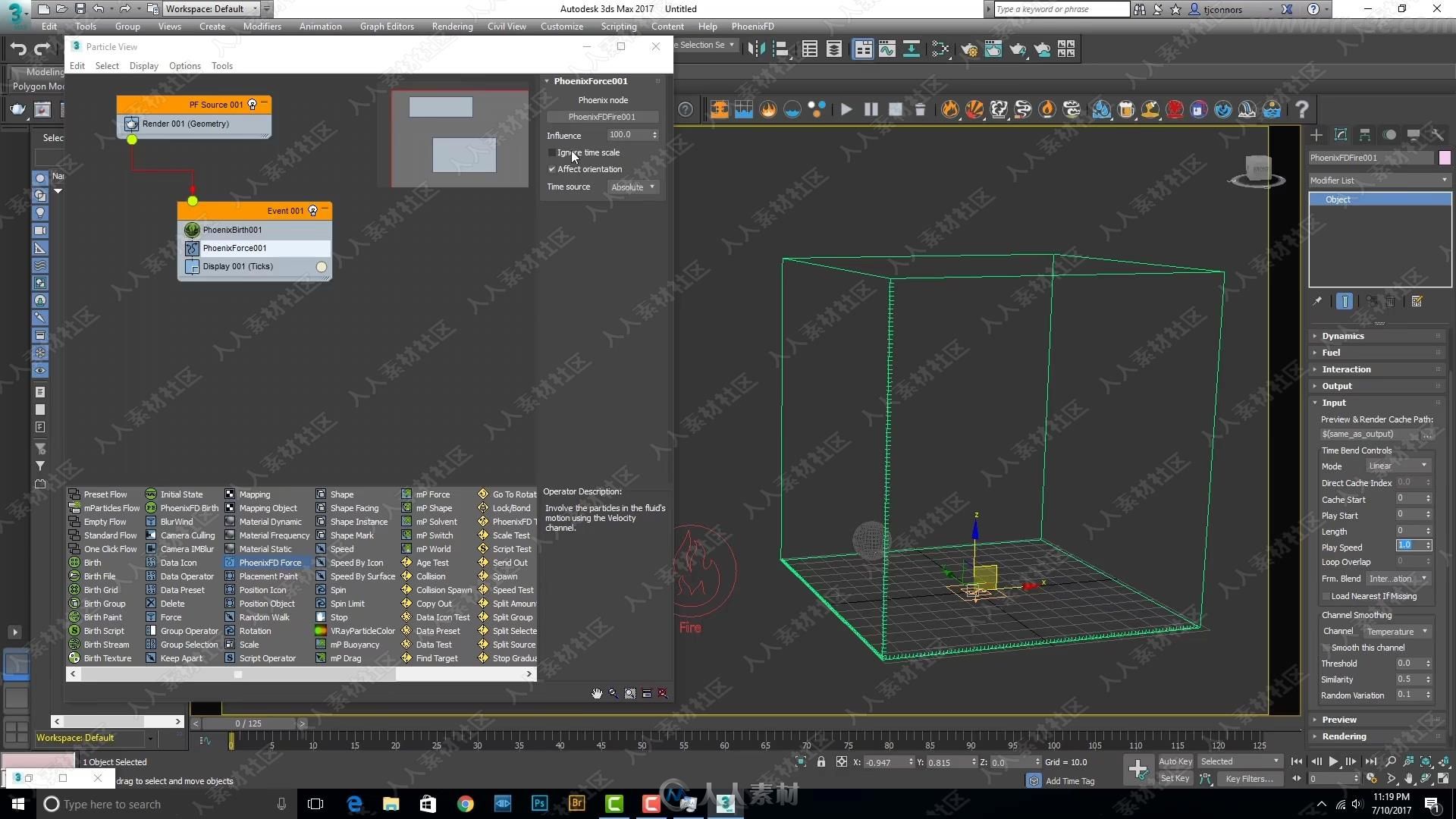Viewport: 1456px width, 819px height.
Task: Click the Phoenix toolbar trash can icon
Action: point(920,109)
